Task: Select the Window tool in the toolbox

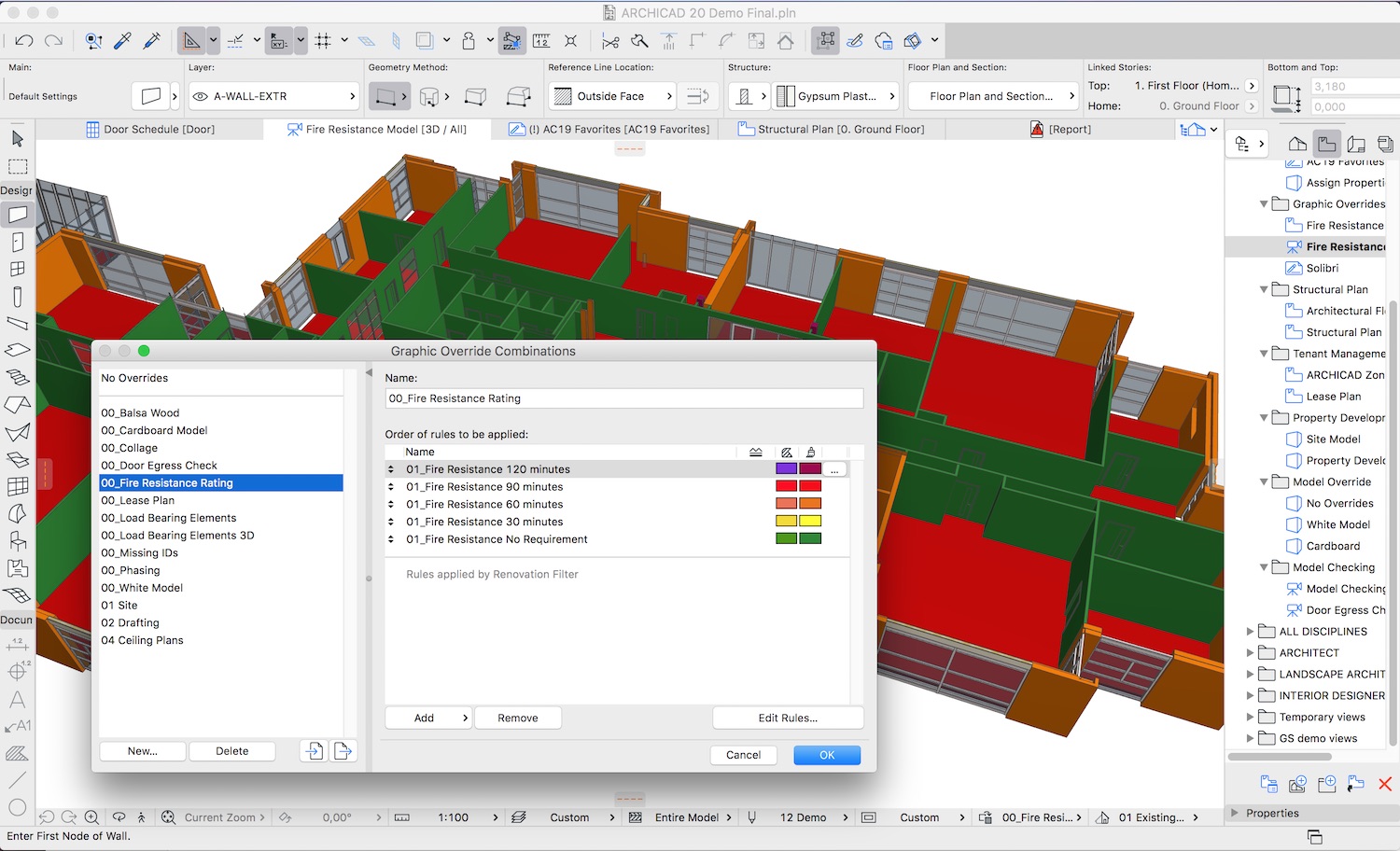Action: click(x=17, y=269)
